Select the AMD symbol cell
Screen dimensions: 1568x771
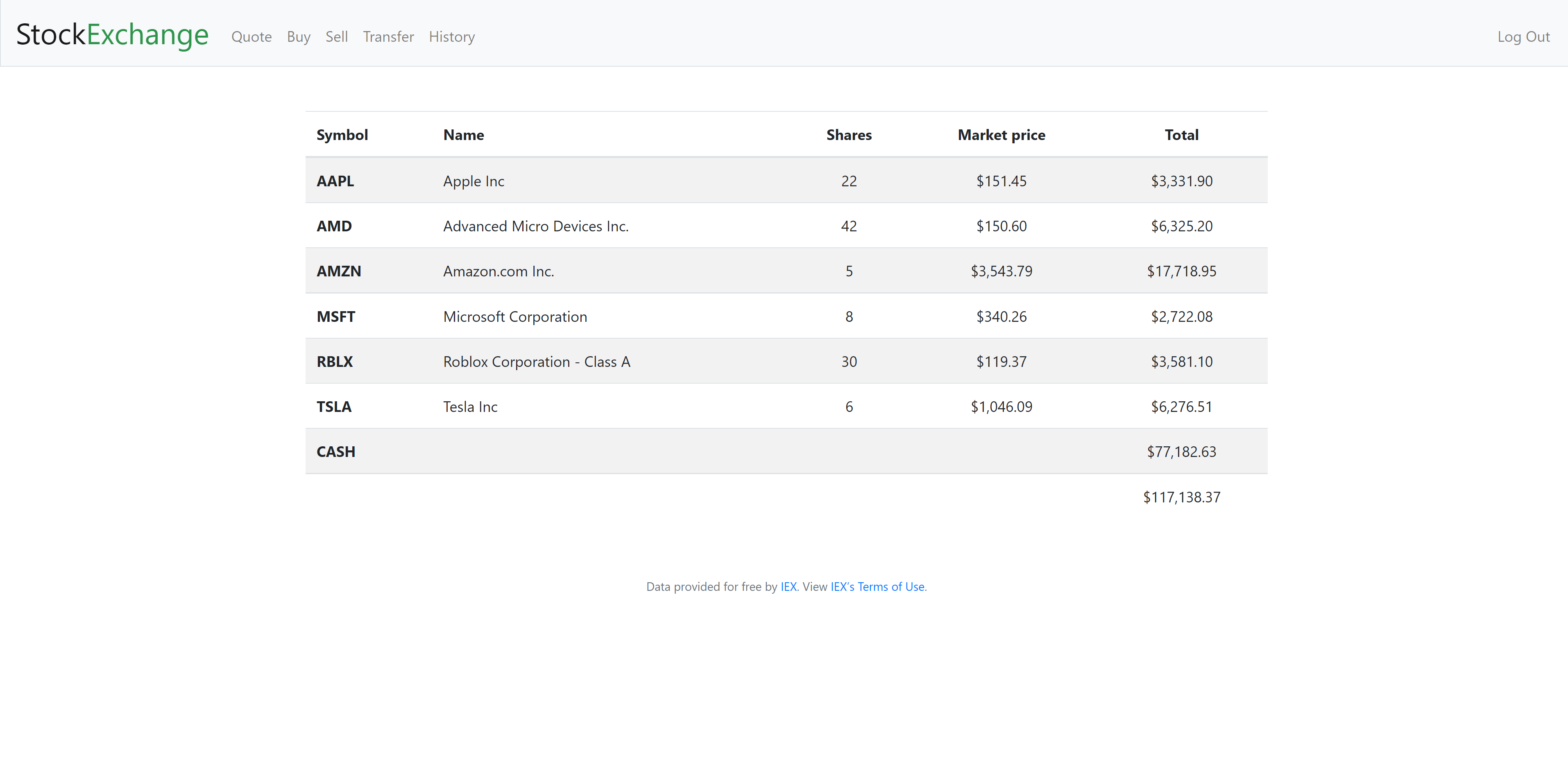click(x=334, y=226)
